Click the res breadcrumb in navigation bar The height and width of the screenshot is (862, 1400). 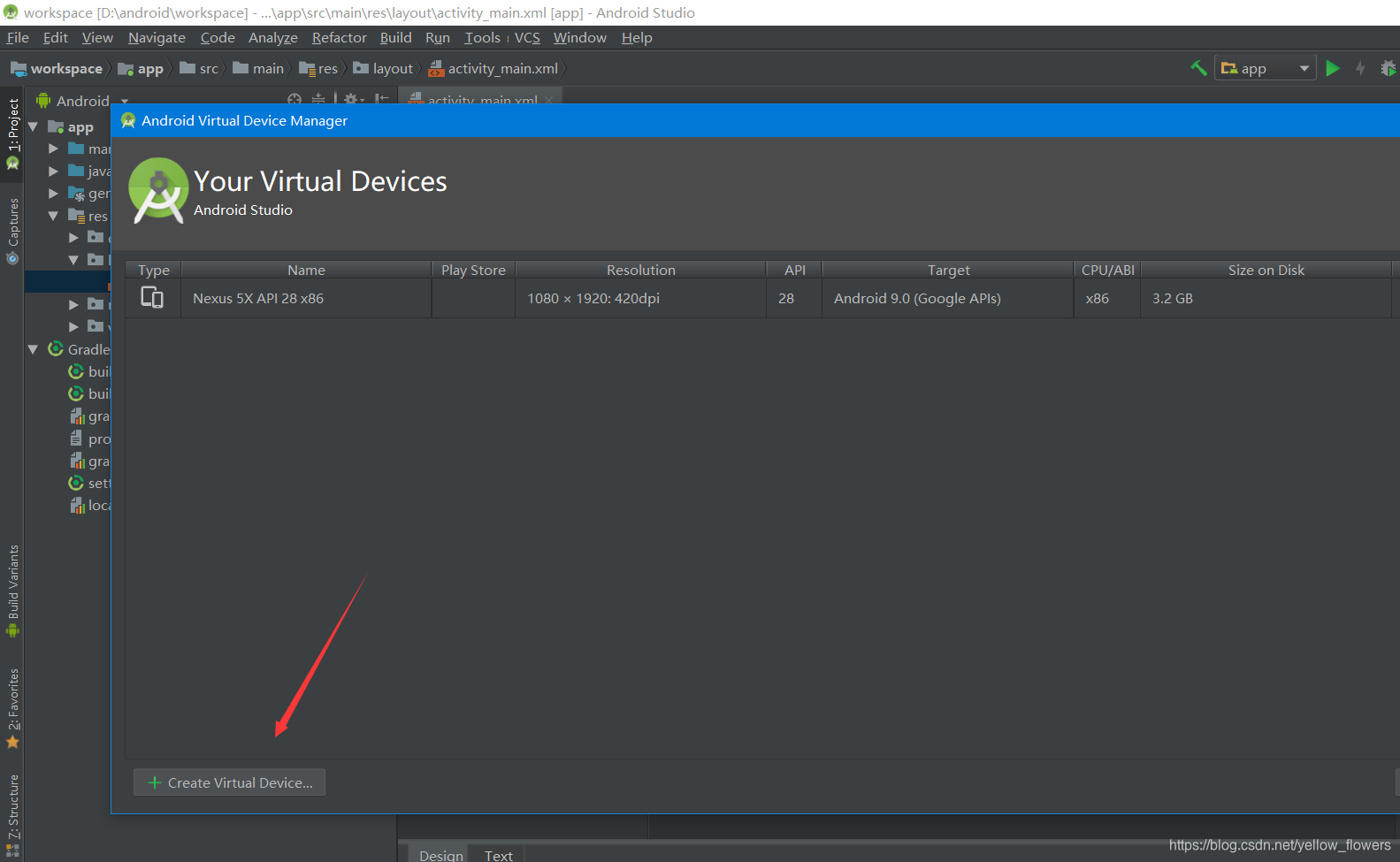[318, 68]
